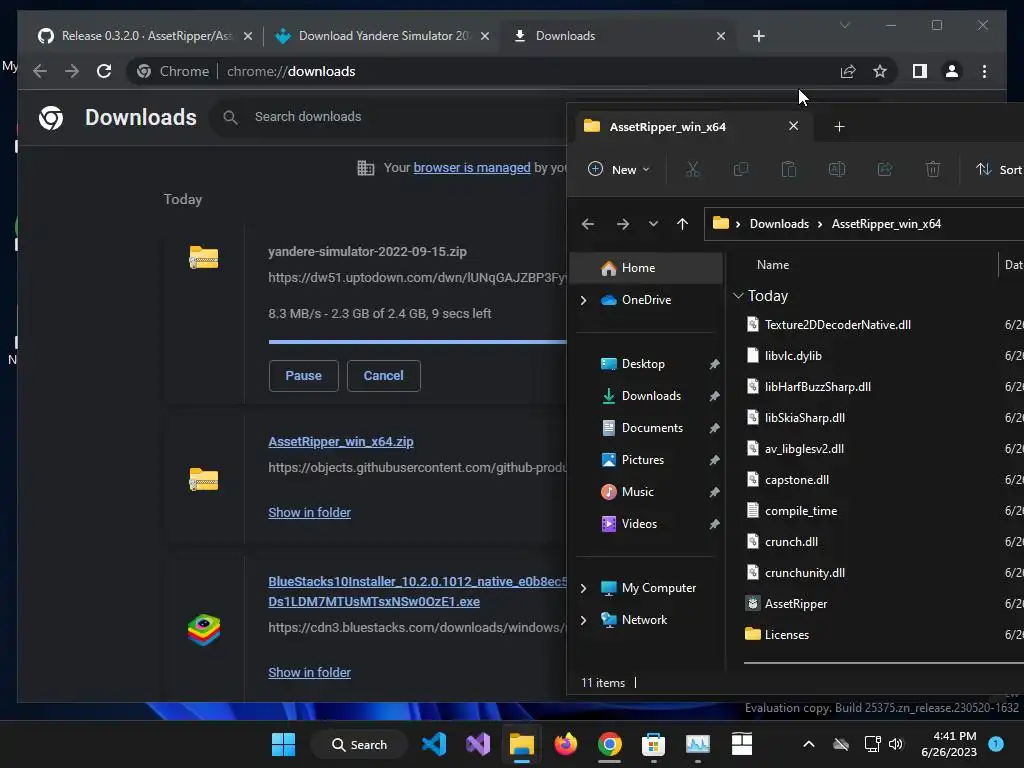Expand Network in navigation pane

click(x=583, y=620)
